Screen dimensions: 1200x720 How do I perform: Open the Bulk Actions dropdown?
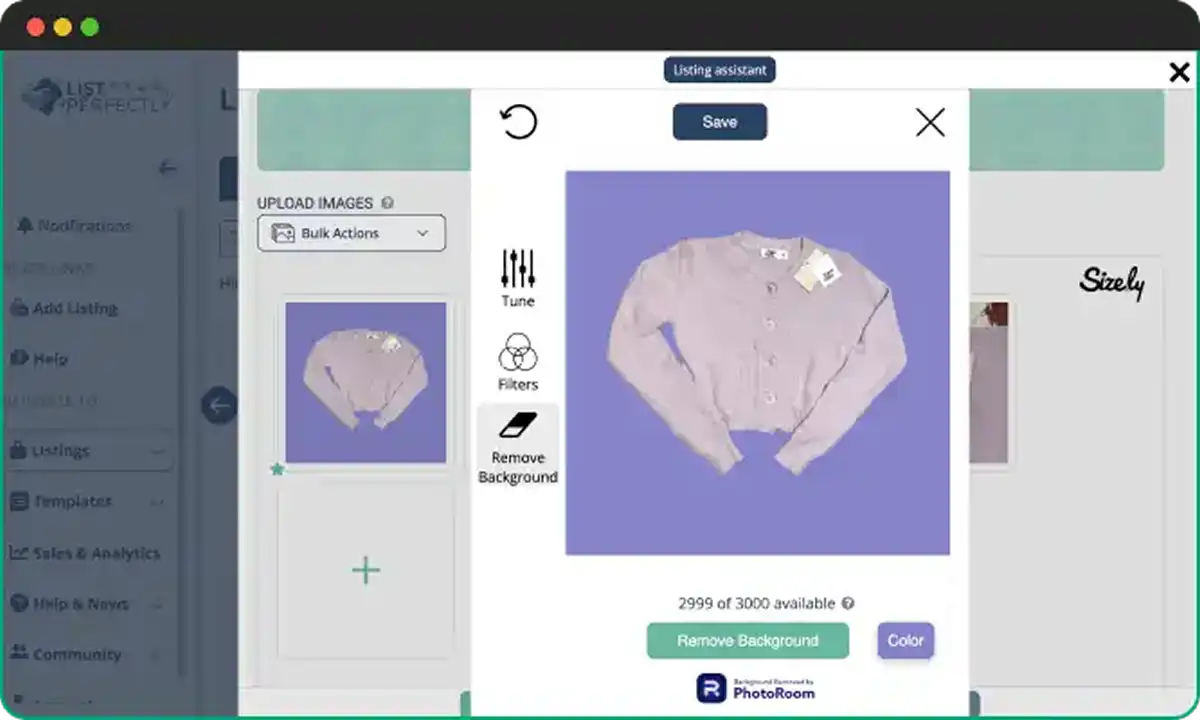(351, 233)
